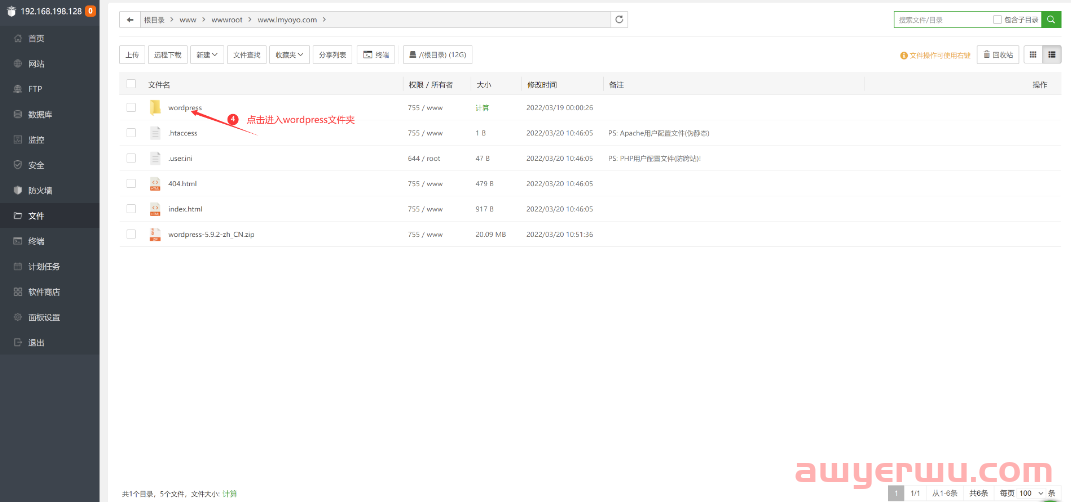The height and width of the screenshot is (502, 1071).
Task: Check the index.html row checkbox
Action: pyautogui.click(x=131, y=208)
